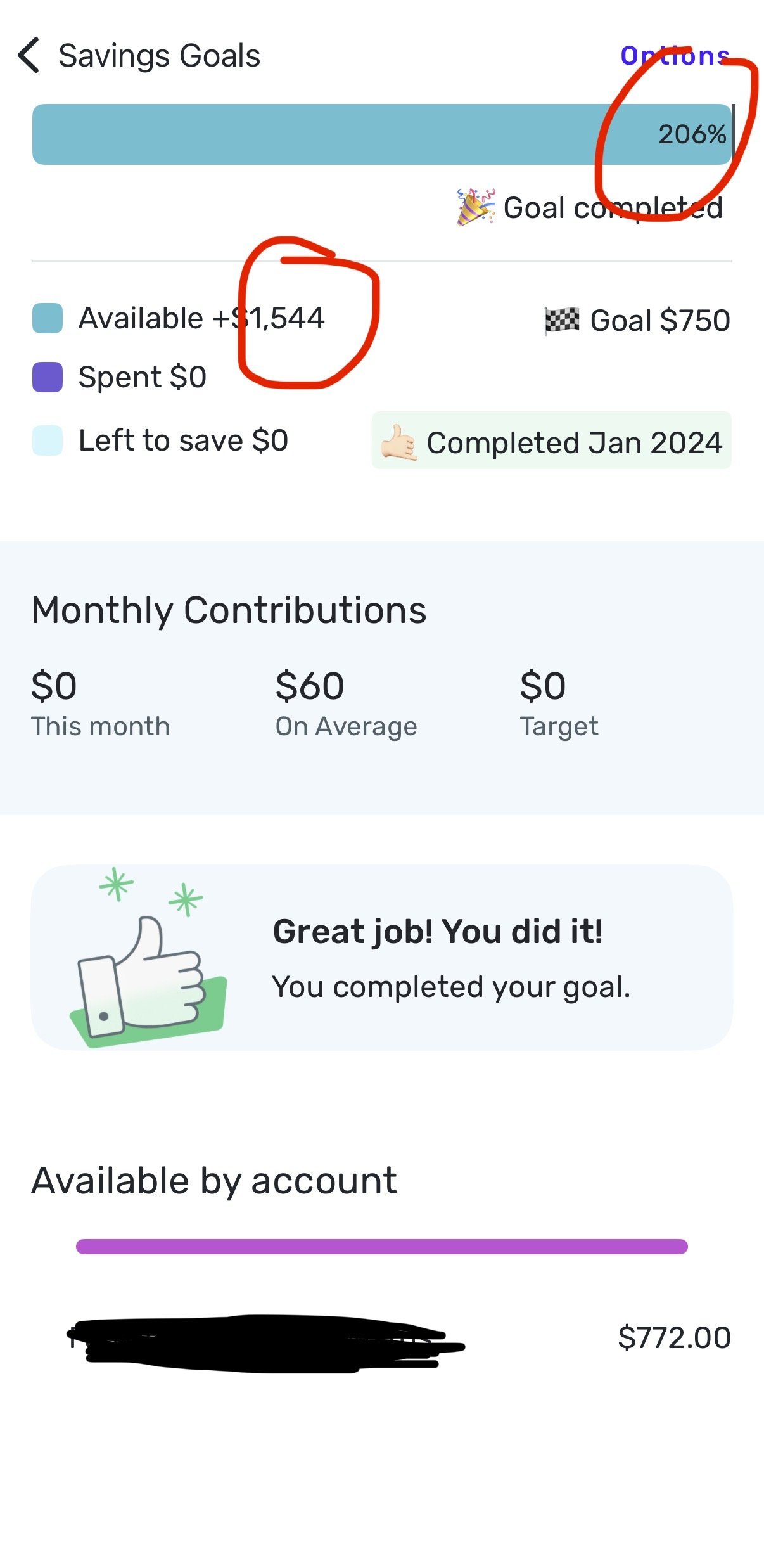The image size is (764, 1568).
Task: Tap the purple Spent color swatch
Action: point(48,377)
